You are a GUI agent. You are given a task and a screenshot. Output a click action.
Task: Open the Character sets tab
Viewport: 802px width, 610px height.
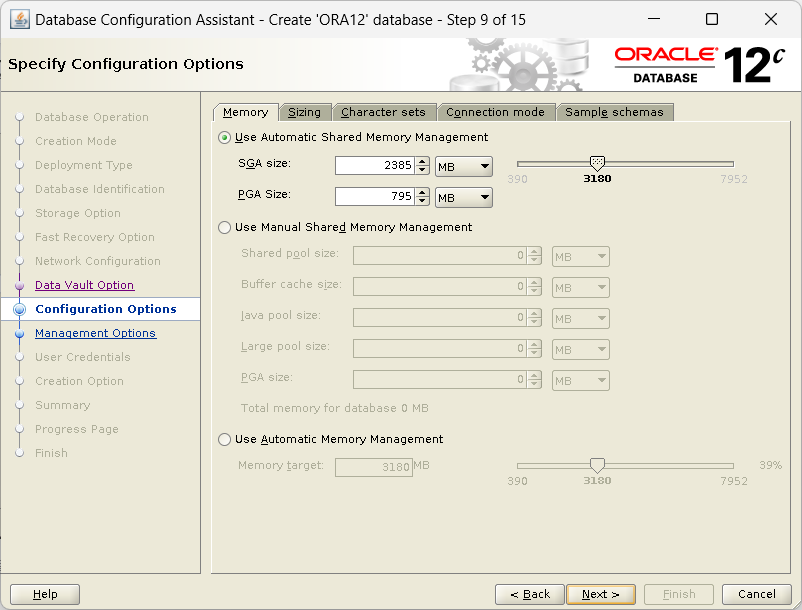click(383, 112)
